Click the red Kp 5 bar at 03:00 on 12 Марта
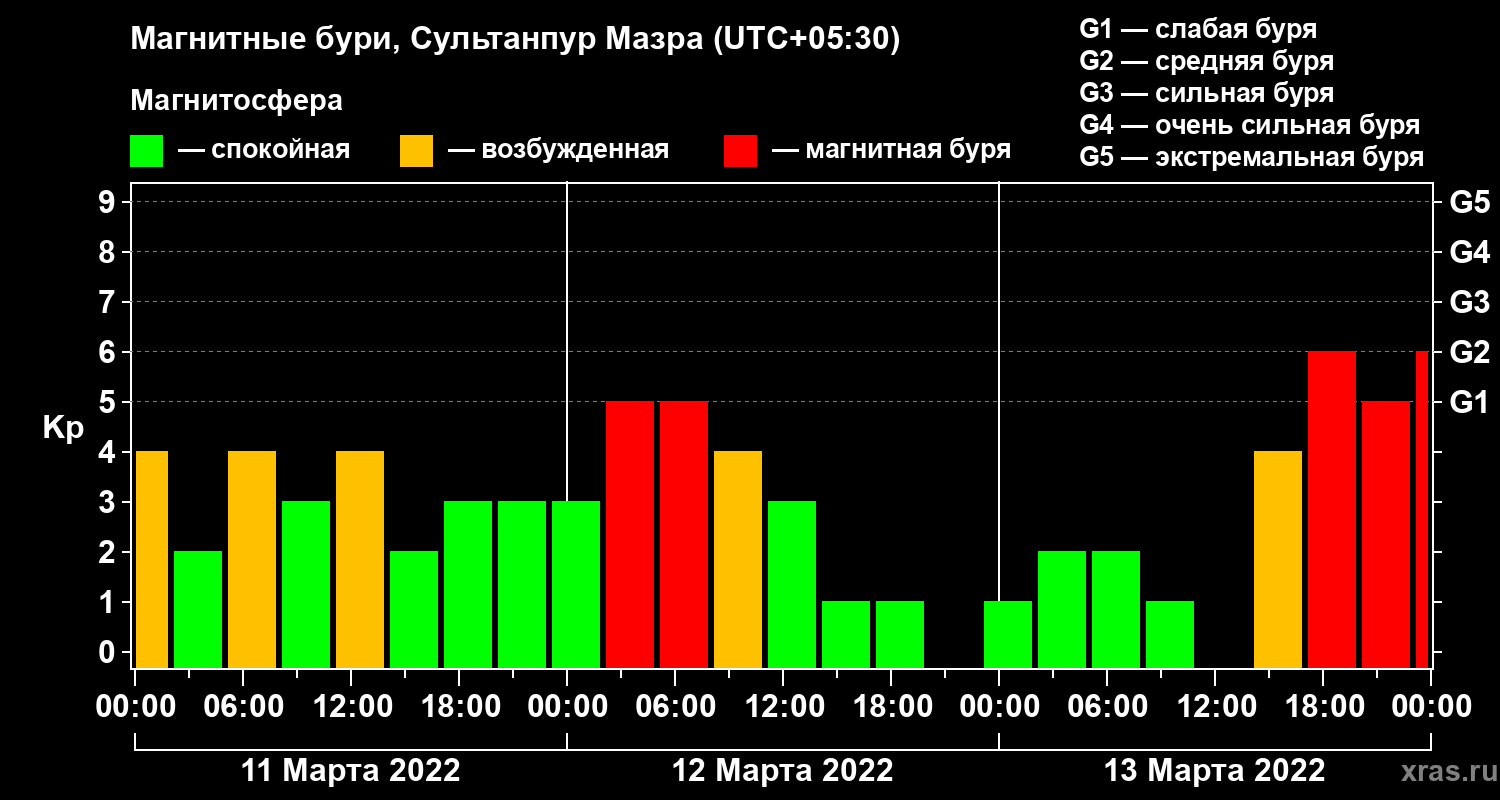1500x800 pixels. (630, 535)
